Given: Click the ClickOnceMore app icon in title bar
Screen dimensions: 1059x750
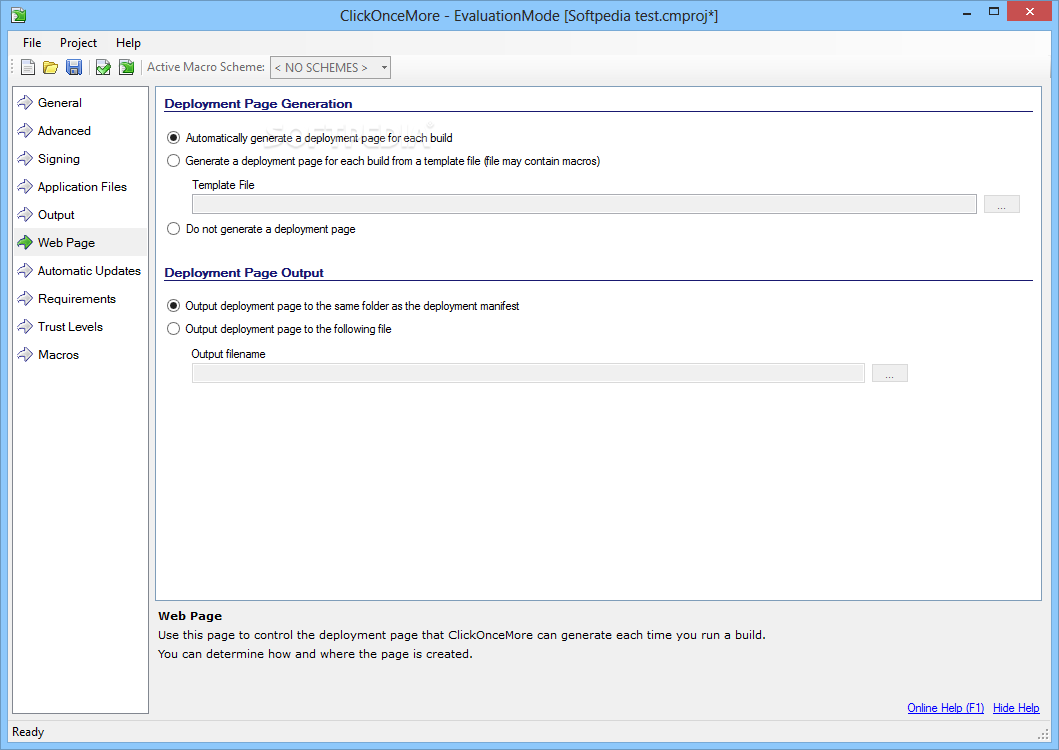Looking at the screenshot, I should pyautogui.click(x=18, y=15).
